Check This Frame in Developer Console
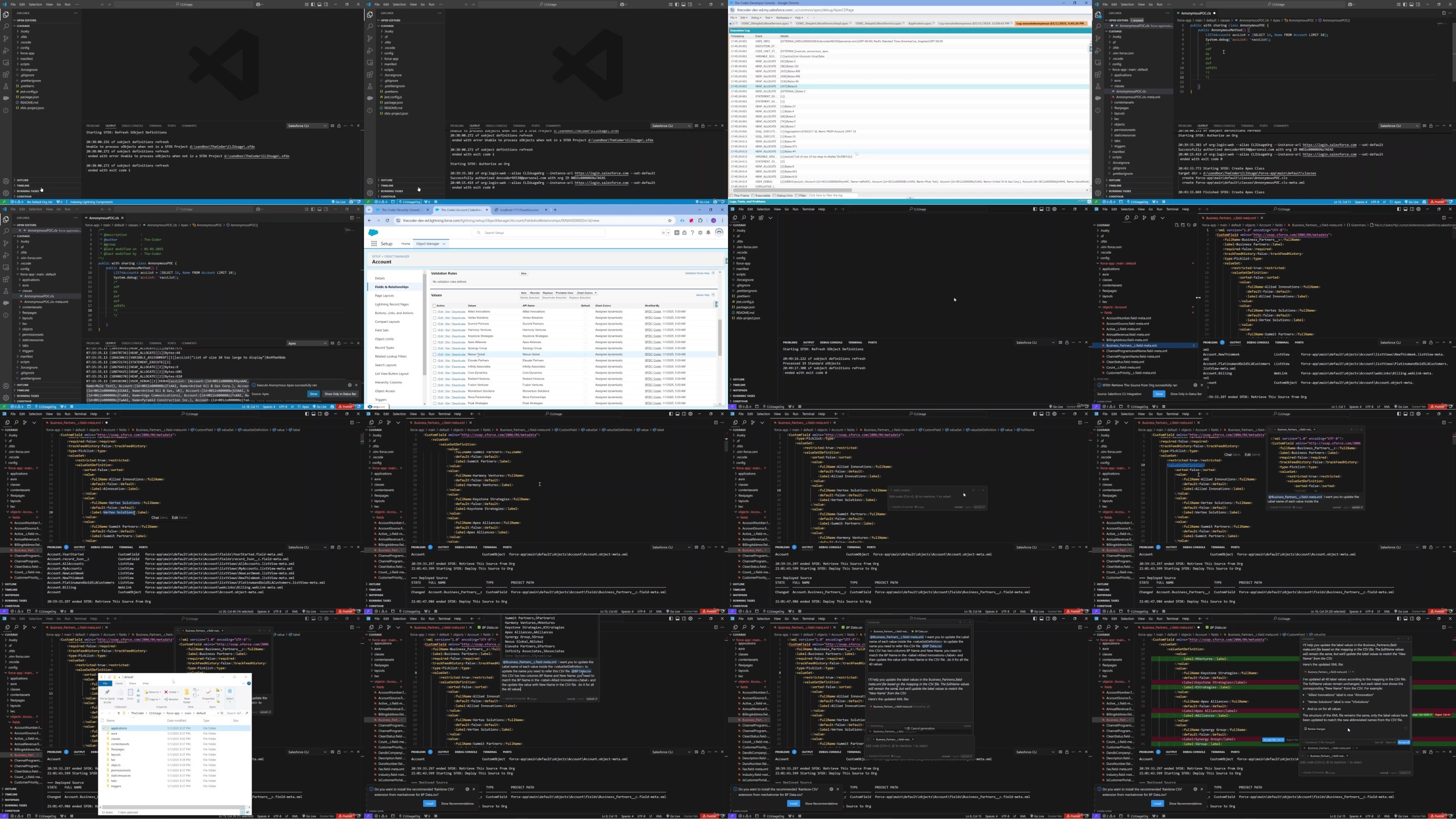 732,196
